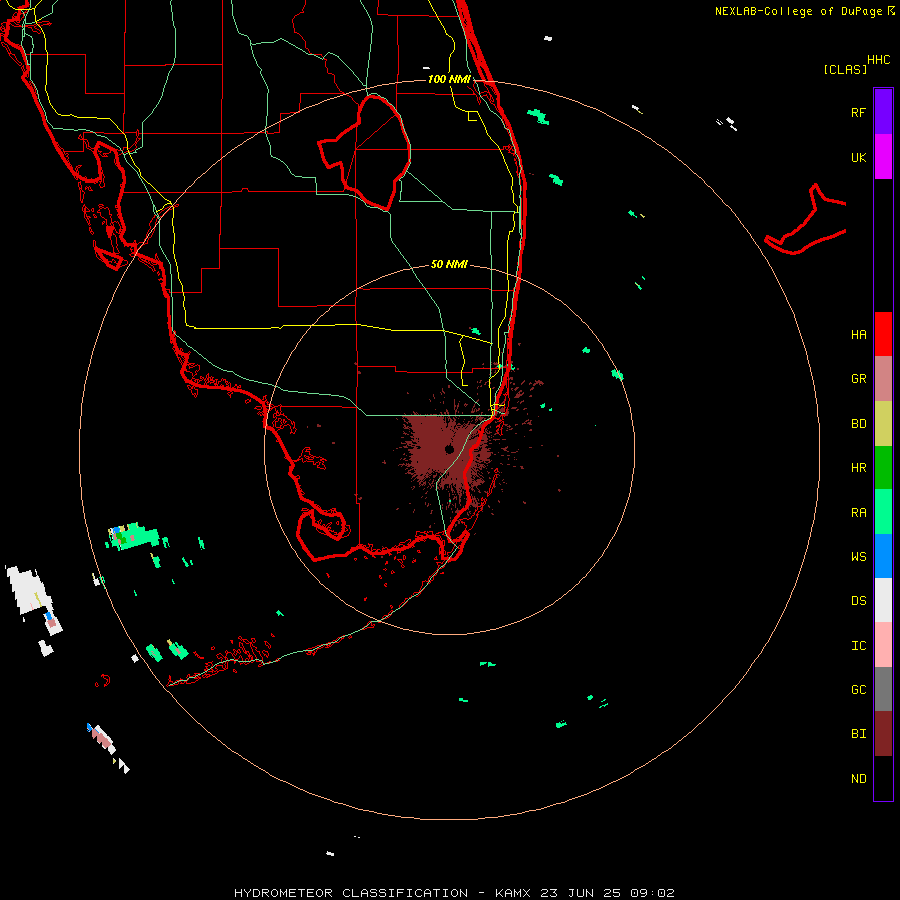900x900 pixels.
Task: Click the black radar site dot
Action: (449, 449)
